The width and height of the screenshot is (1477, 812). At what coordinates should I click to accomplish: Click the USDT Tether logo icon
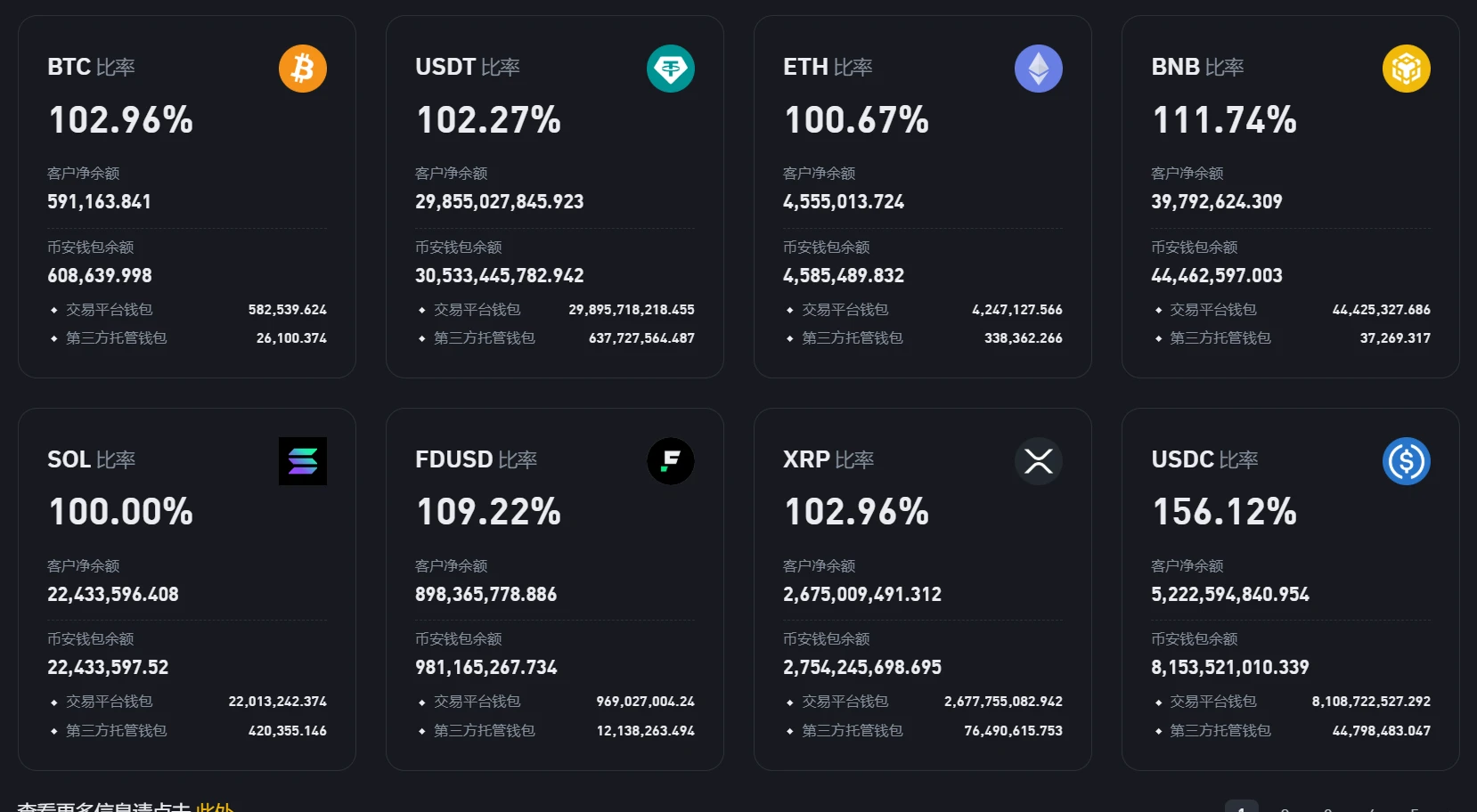pyautogui.click(x=671, y=68)
